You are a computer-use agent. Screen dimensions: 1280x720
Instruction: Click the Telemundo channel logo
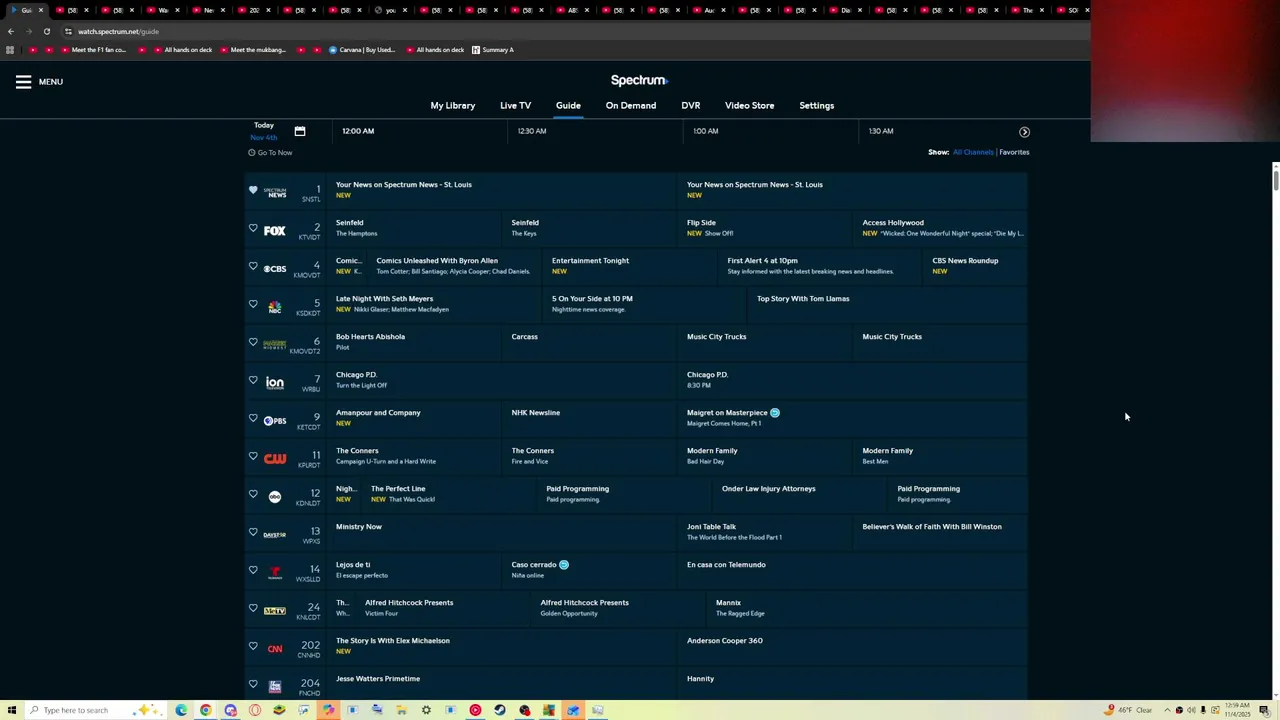tap(275, 573)
